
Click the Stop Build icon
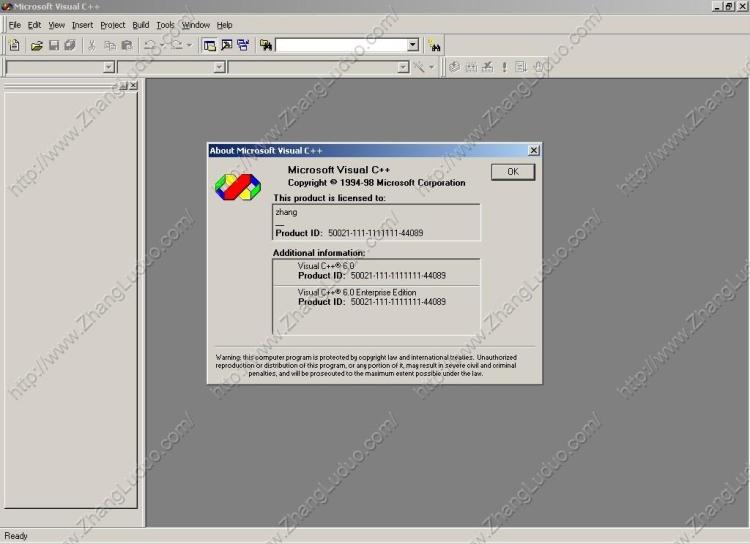[487, 67]
